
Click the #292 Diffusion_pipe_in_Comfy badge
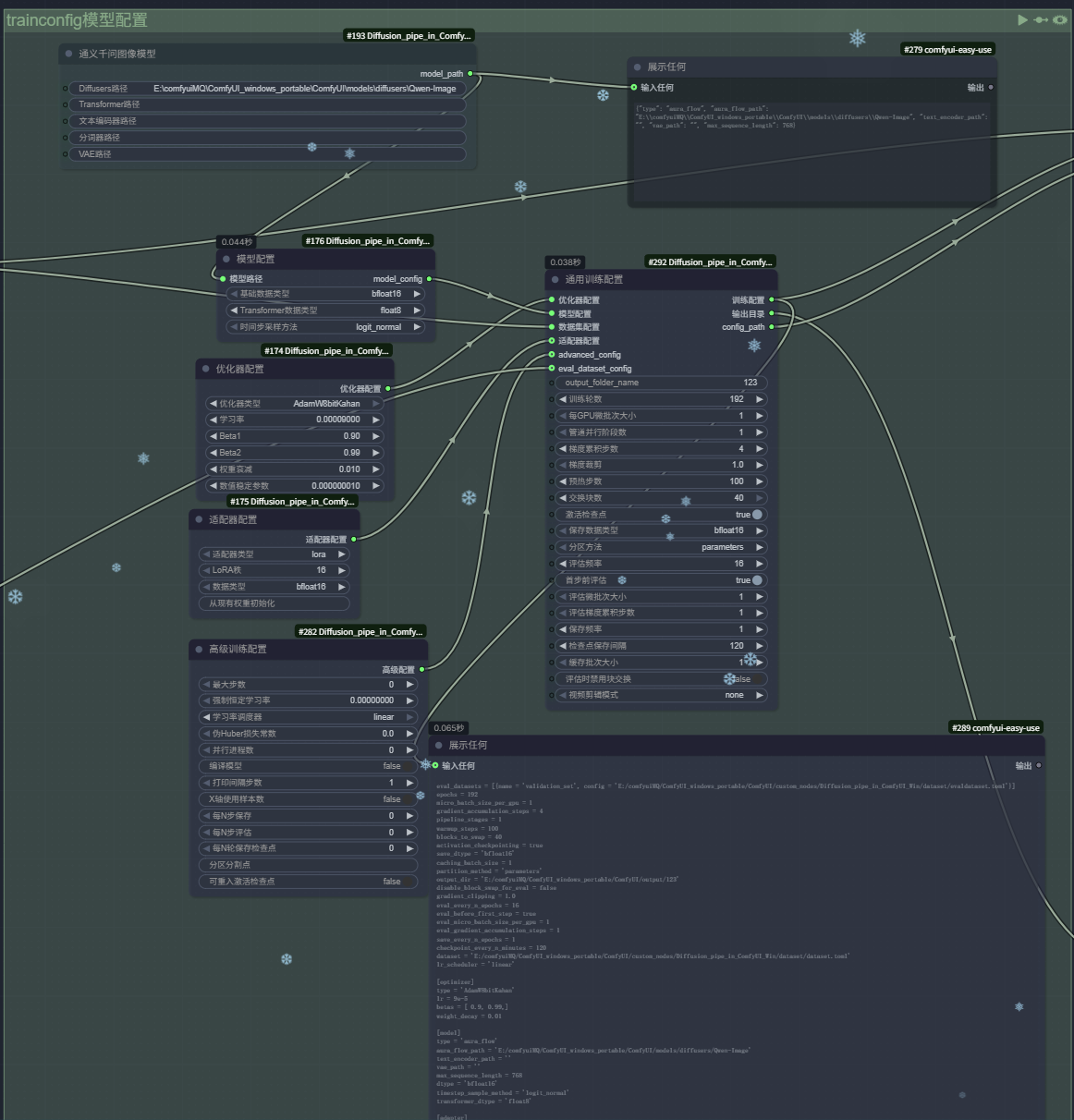pyautogui.click(x=710, y=262)
